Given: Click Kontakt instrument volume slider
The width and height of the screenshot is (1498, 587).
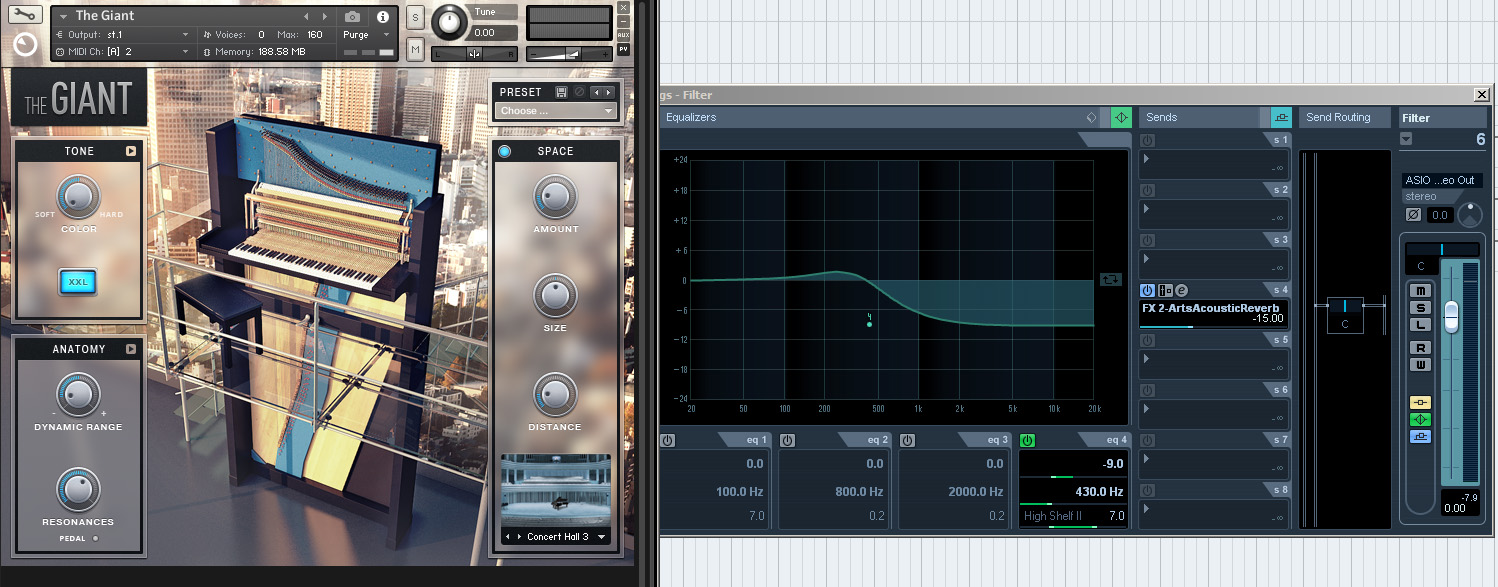Looking at the screenshot, I should (x=569, y=53).
